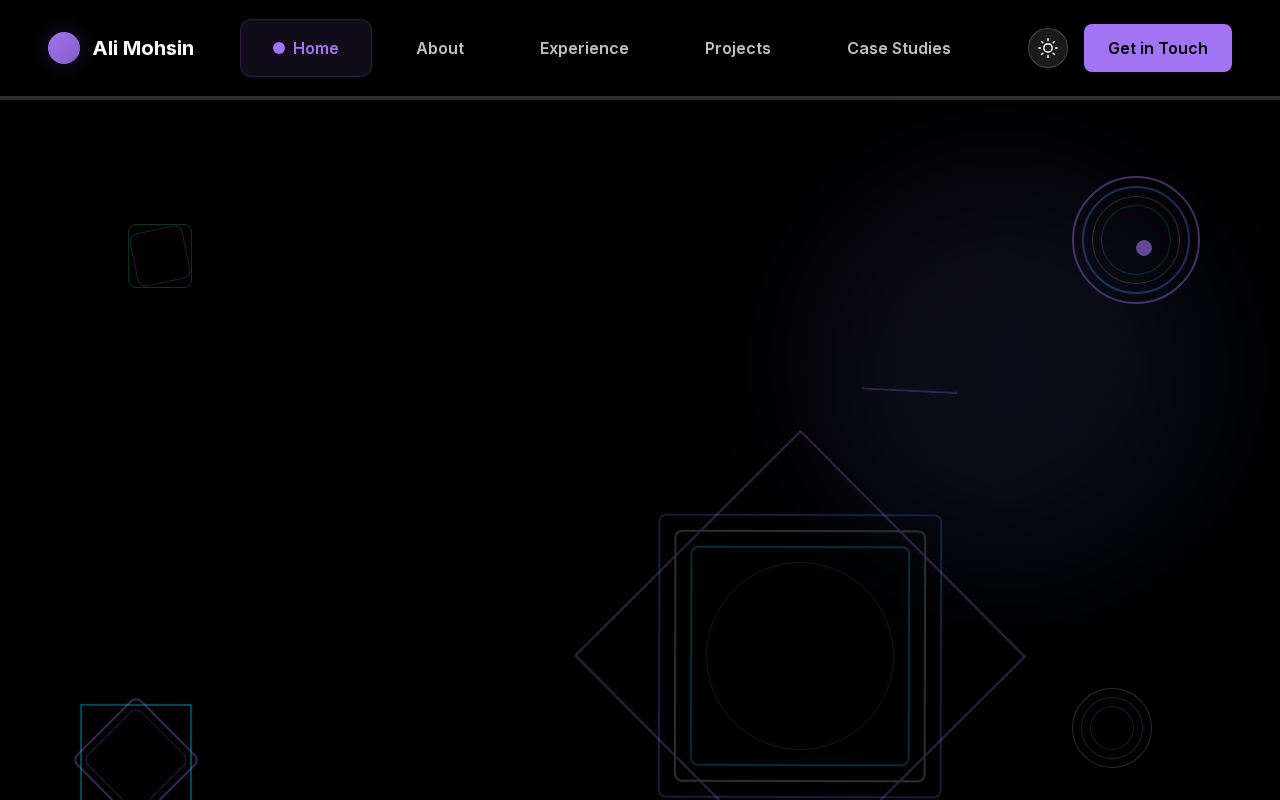Toggle light mode with the sun icon

(x=1048, y=48)
